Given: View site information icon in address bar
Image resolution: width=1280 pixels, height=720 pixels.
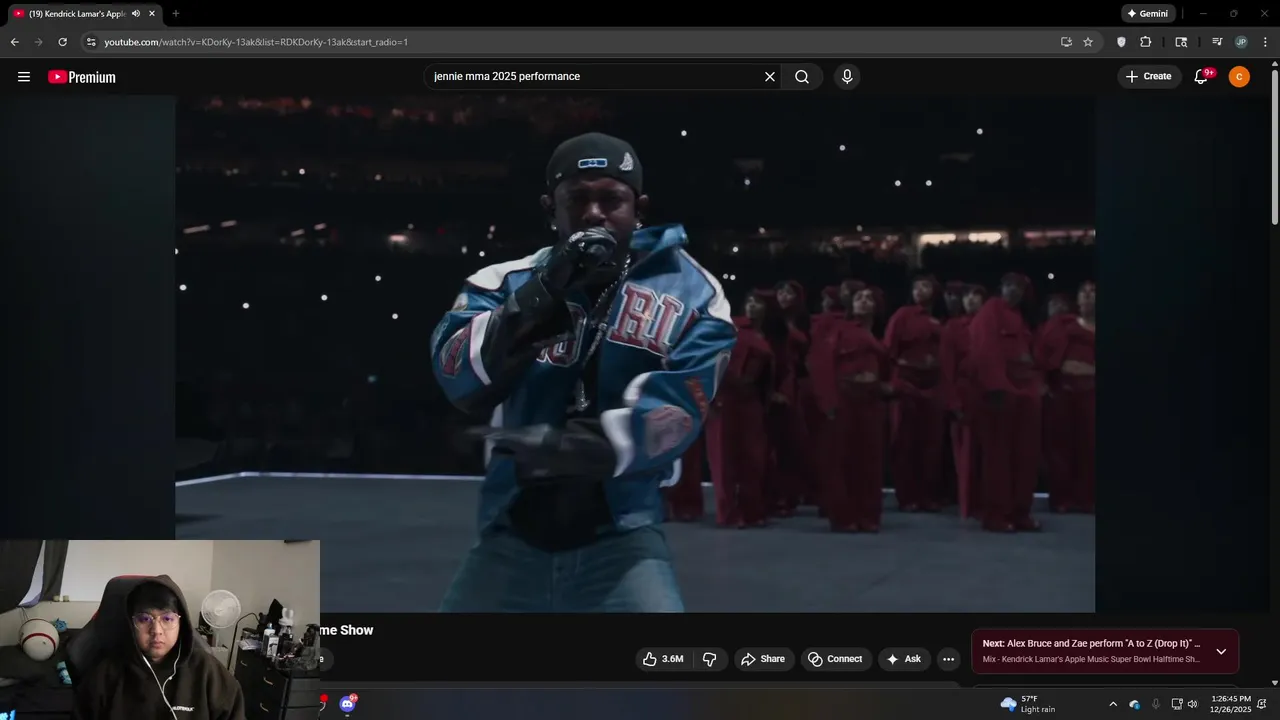Looking at the screenshot, I should tap(91, 42).
